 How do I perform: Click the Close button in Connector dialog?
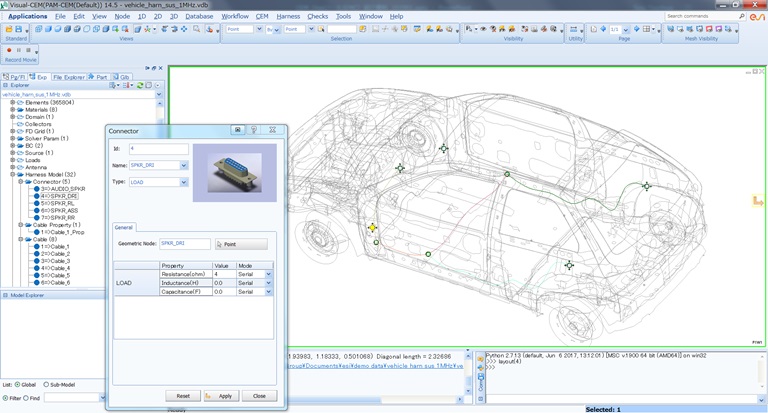coord(260,396)
